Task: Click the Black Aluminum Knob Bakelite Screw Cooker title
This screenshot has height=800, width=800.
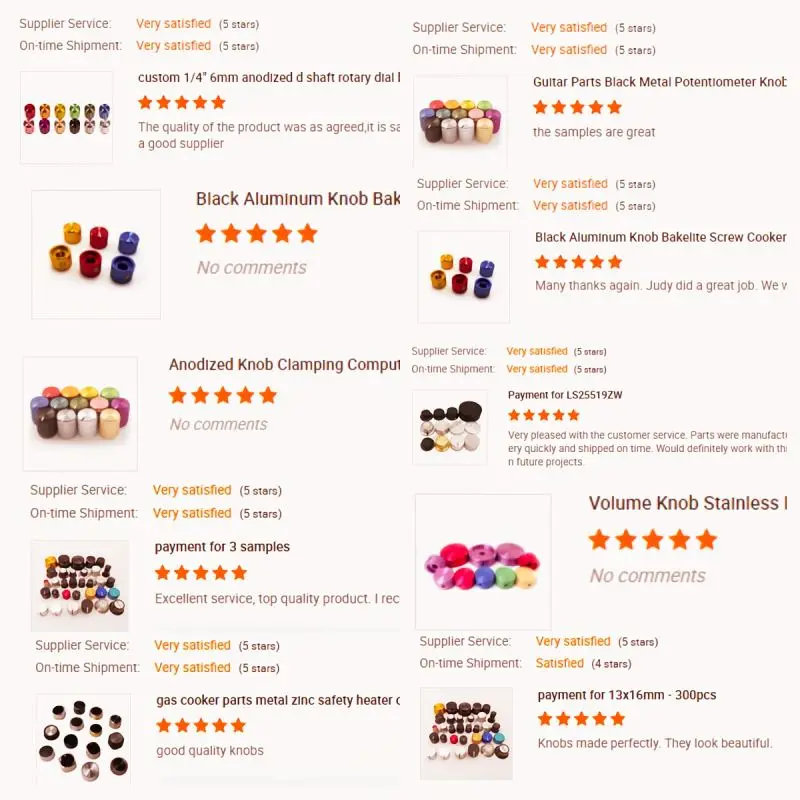Action: (x=660, y=237)
